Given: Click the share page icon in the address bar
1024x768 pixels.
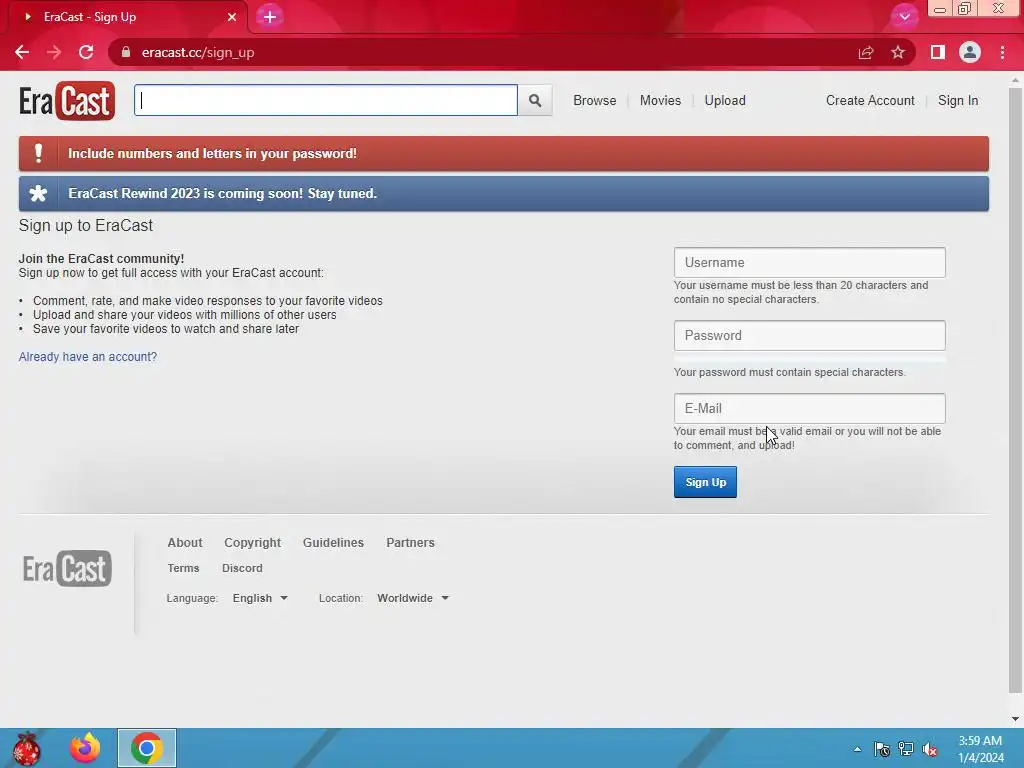Looking at the screenshot, I should (x=866, y=52).
